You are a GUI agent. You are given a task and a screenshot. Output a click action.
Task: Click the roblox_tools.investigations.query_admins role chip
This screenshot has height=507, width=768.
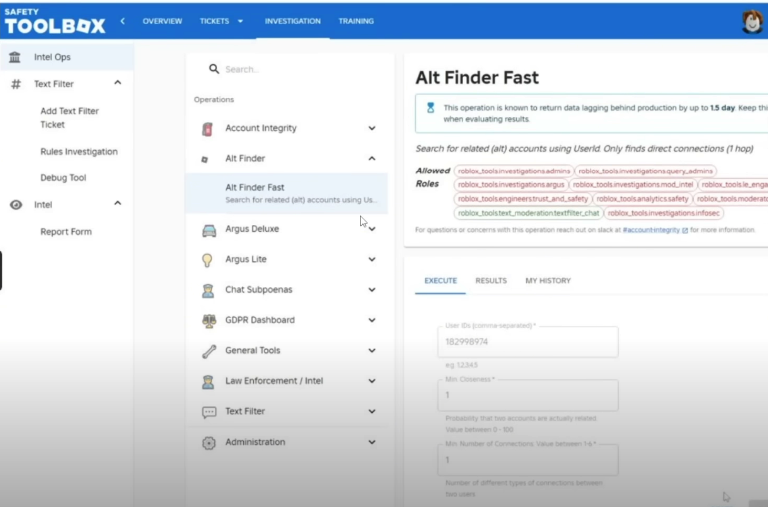click(645, 171)
